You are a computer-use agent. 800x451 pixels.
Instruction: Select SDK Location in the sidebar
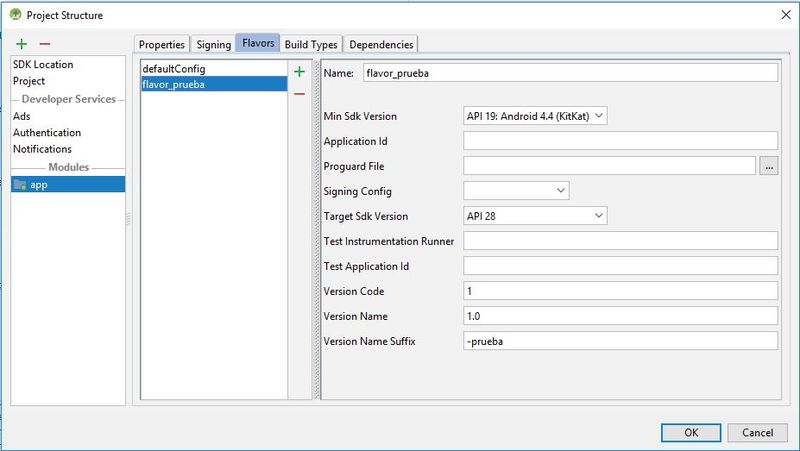click(68, 64)
